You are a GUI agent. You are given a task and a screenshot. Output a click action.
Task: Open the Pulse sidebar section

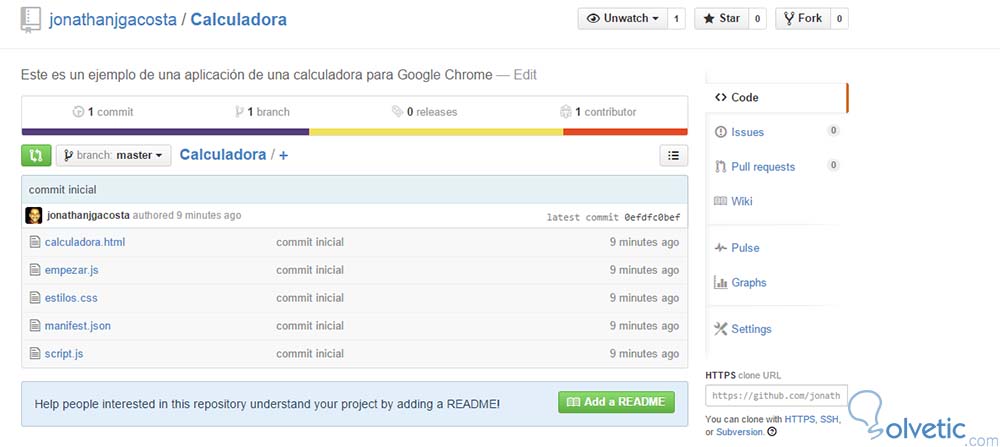[x=745, y=248]
